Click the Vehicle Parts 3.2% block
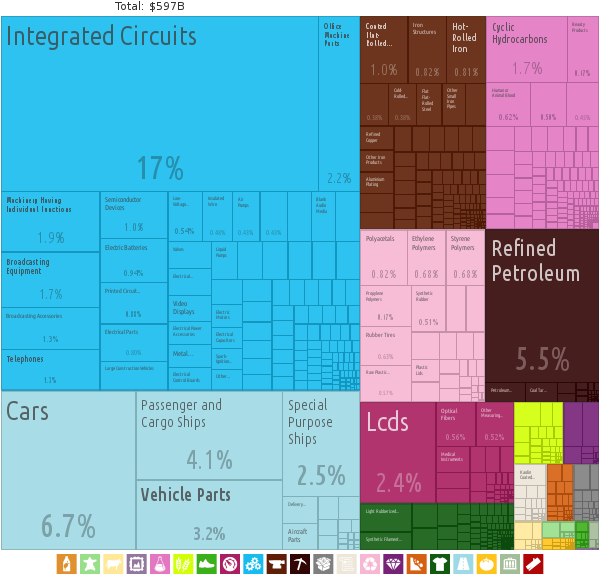Viewport: 600px width, 574px height. [209, 515]
